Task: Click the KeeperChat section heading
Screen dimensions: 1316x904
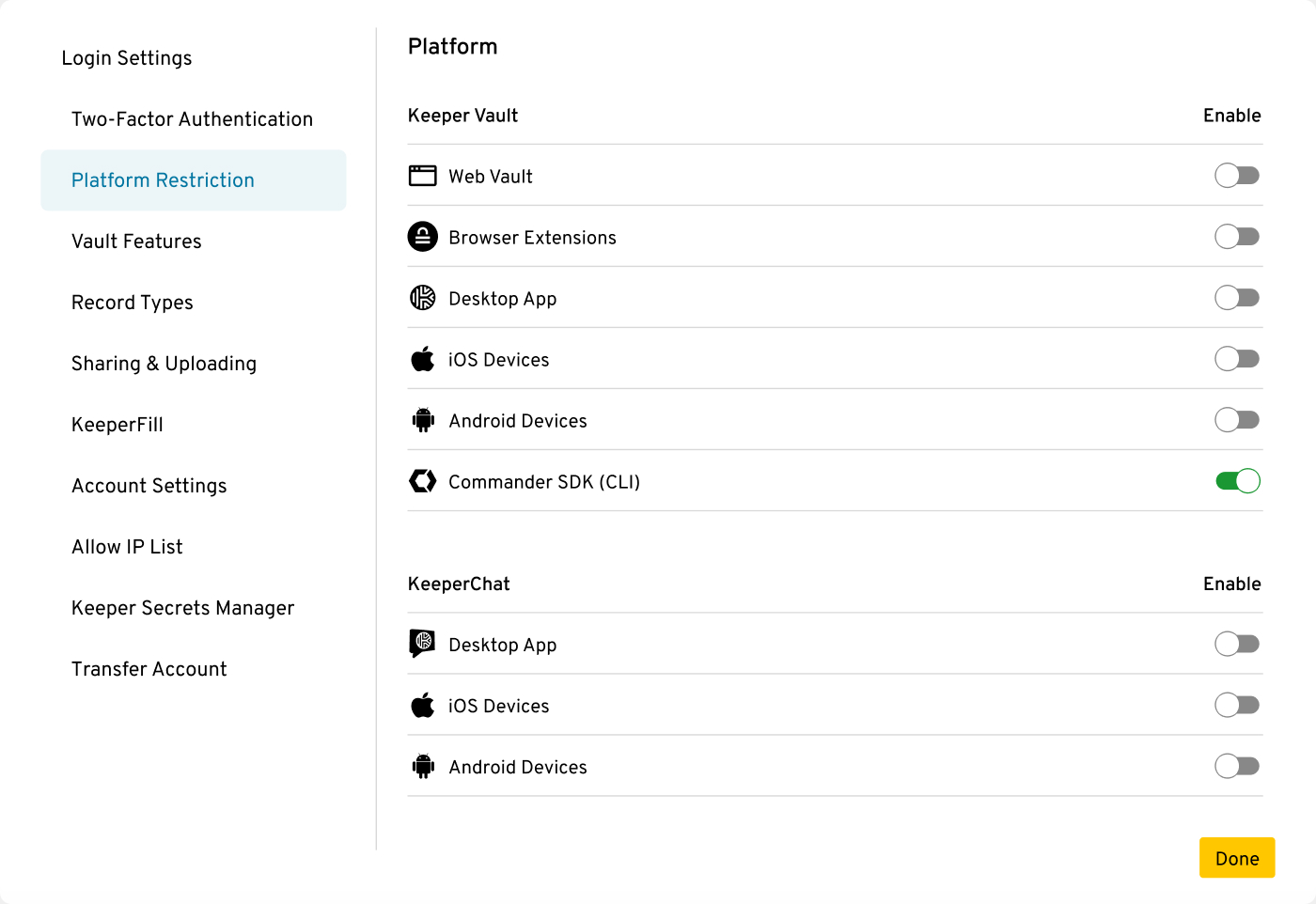Action: pyautogui.click(x=459, y=584)
